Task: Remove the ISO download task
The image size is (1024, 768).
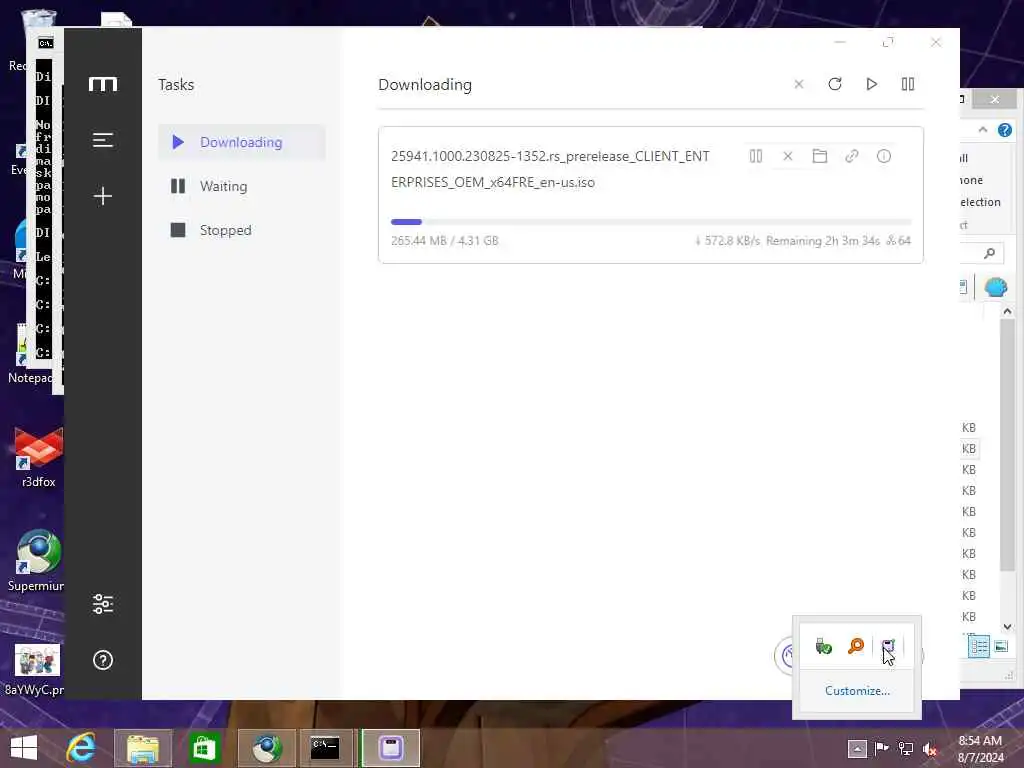Action: tap(788, 156)
